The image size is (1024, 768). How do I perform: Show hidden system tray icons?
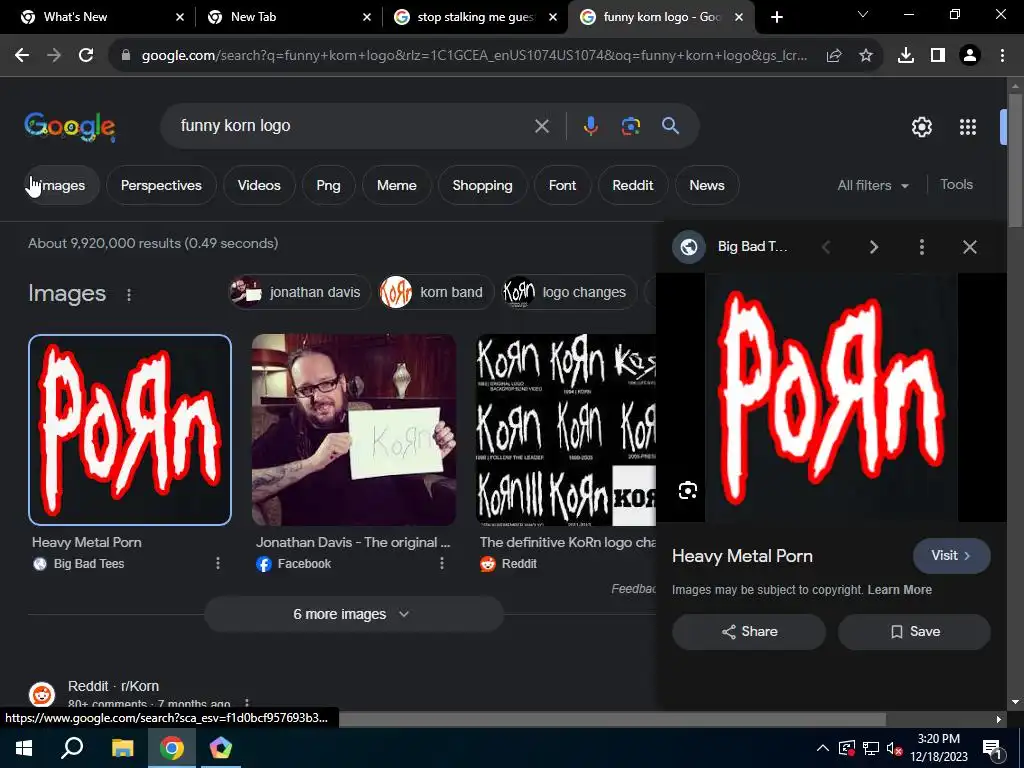tap(823, 748)
